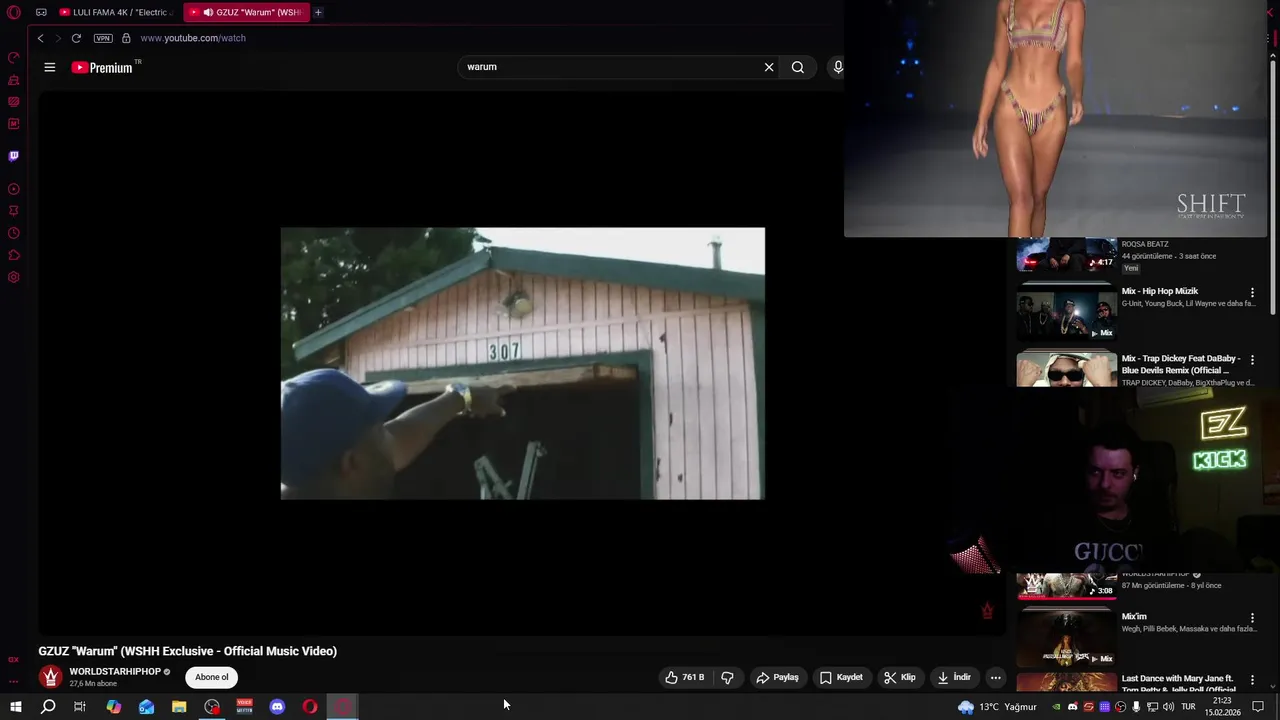Open the Opera GX main menu logo
This screenshot has width=1280, height=720.
pos(14,13)
